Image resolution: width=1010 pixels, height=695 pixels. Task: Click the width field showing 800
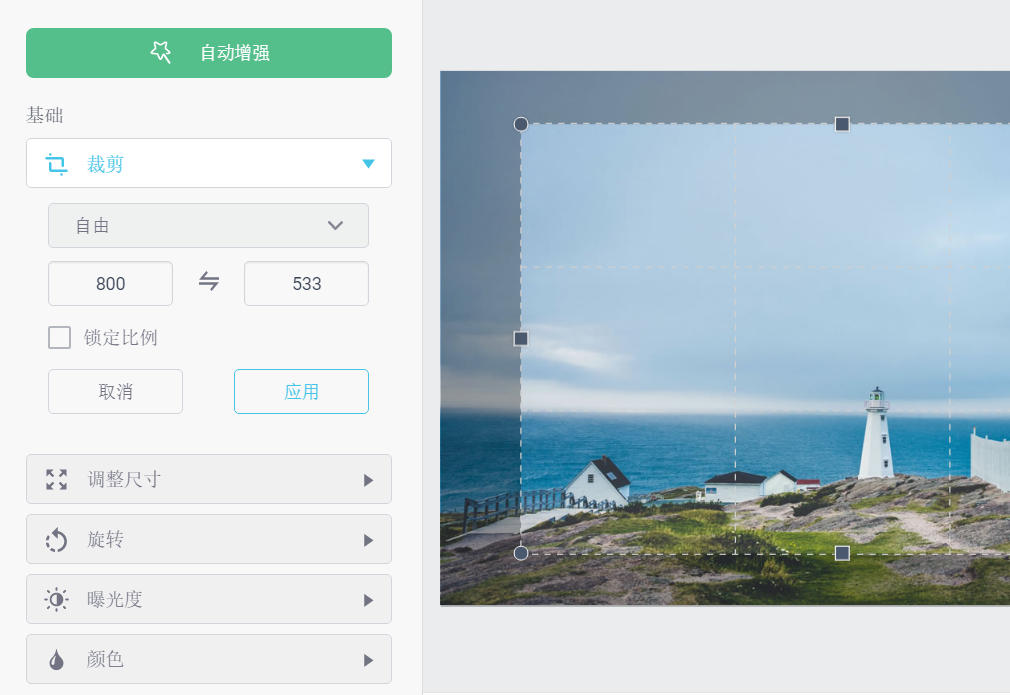point(110,283)
